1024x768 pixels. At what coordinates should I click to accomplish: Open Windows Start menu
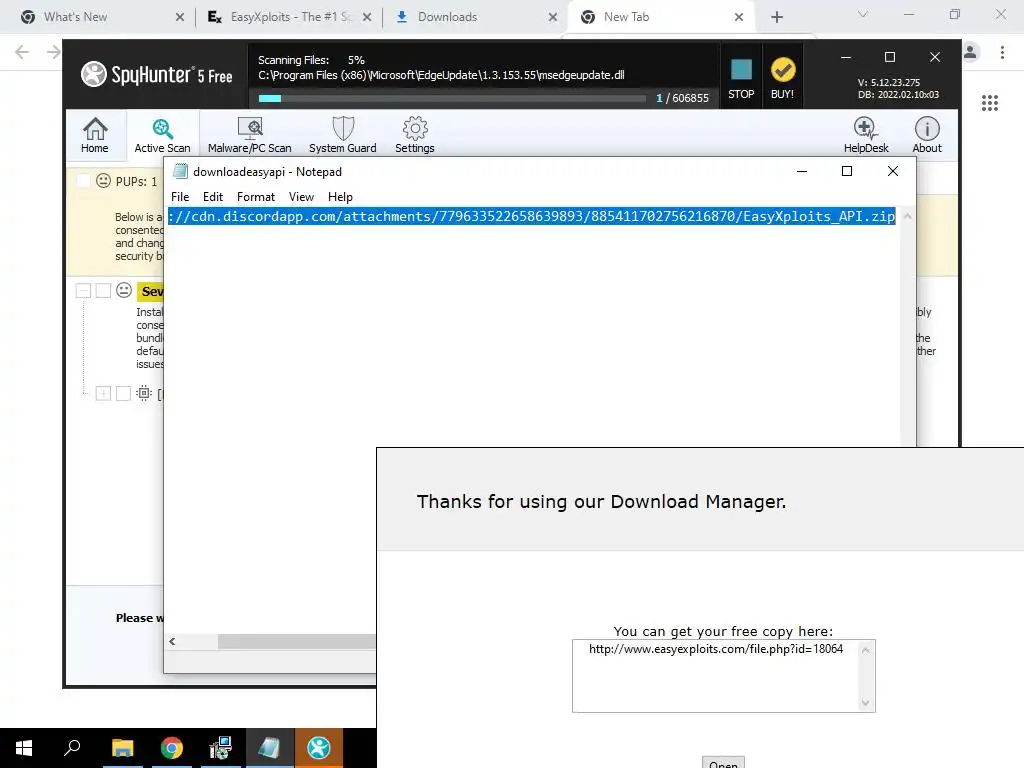[x=24, y=748]
